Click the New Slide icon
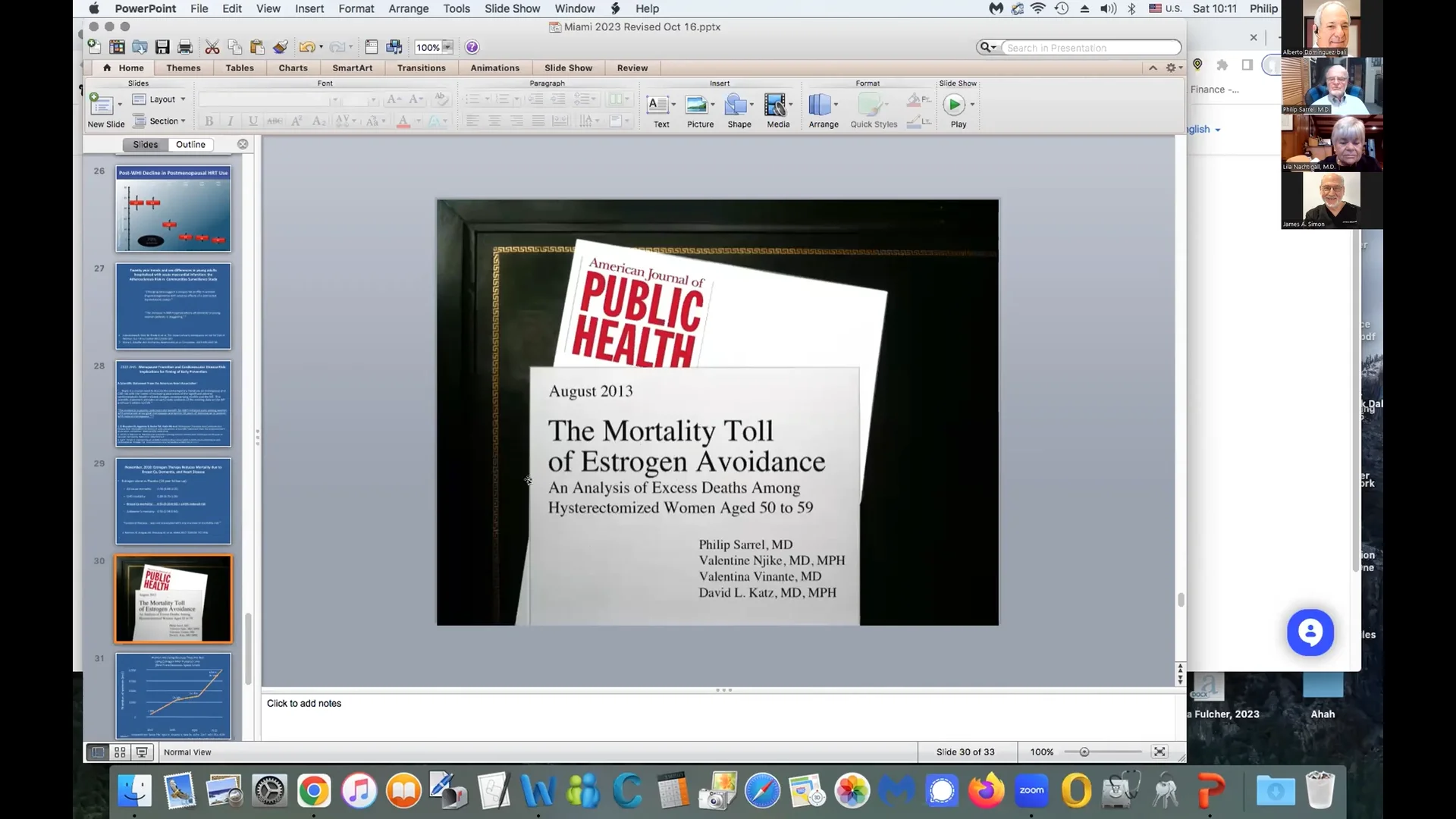 100,104
